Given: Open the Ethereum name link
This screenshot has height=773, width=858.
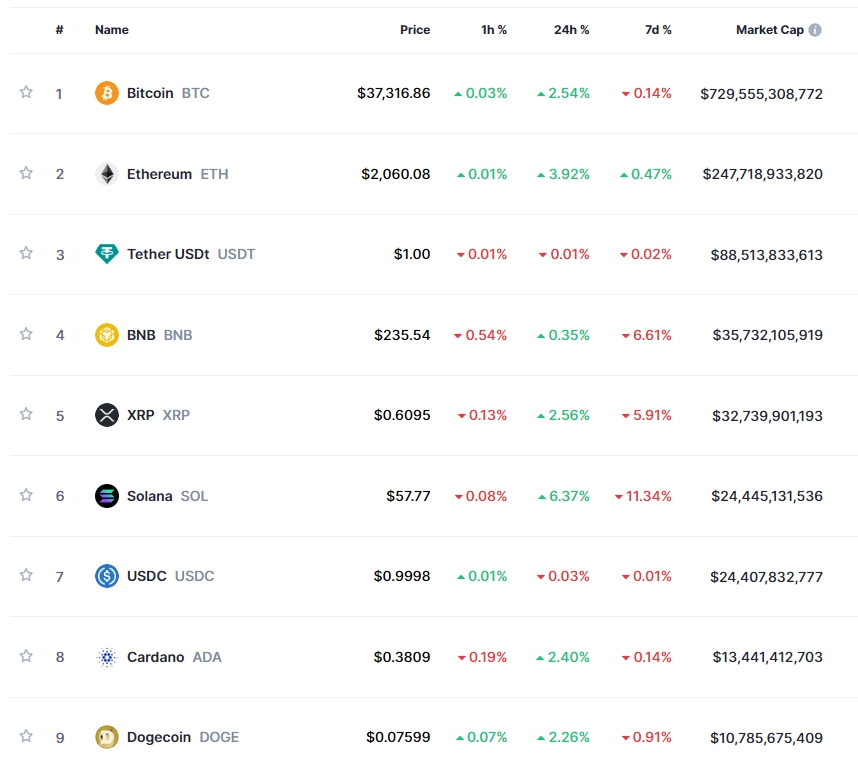Looking at the screenshot, I should pyautogui.click(x=159, y=174).
